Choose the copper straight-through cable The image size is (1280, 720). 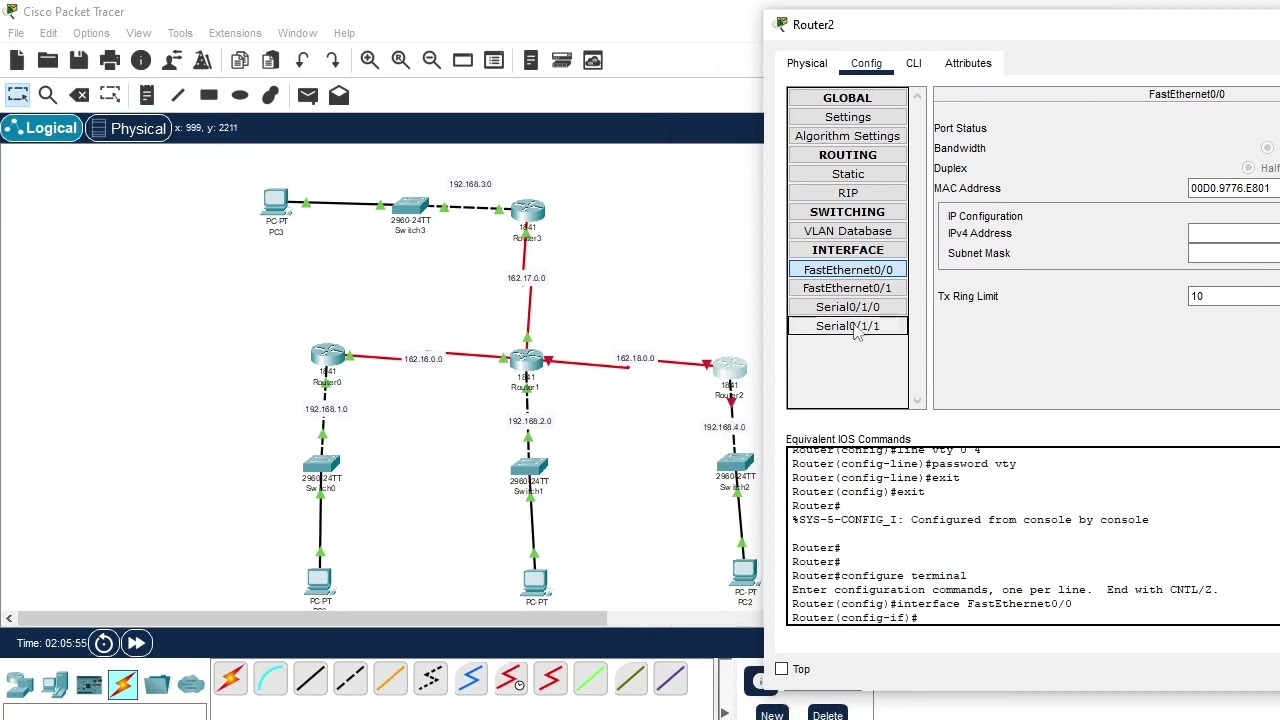click(x=310, y=680)
